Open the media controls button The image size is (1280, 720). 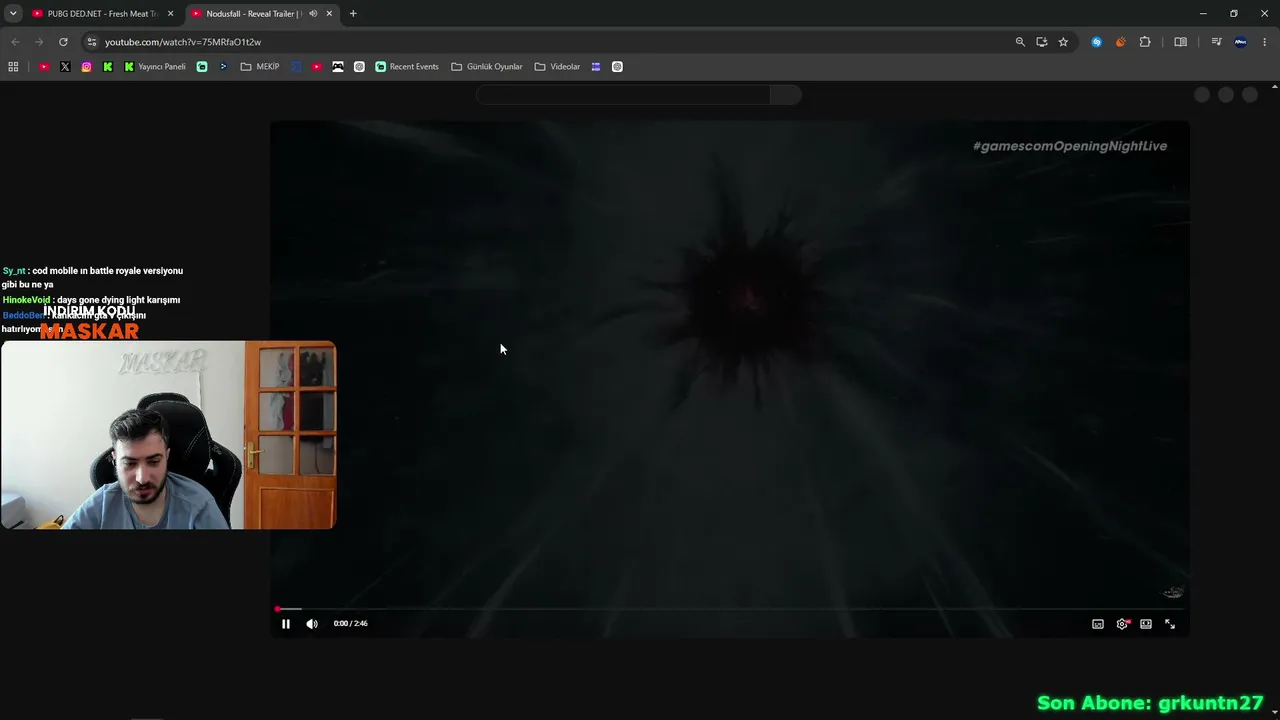(1216, 42)
